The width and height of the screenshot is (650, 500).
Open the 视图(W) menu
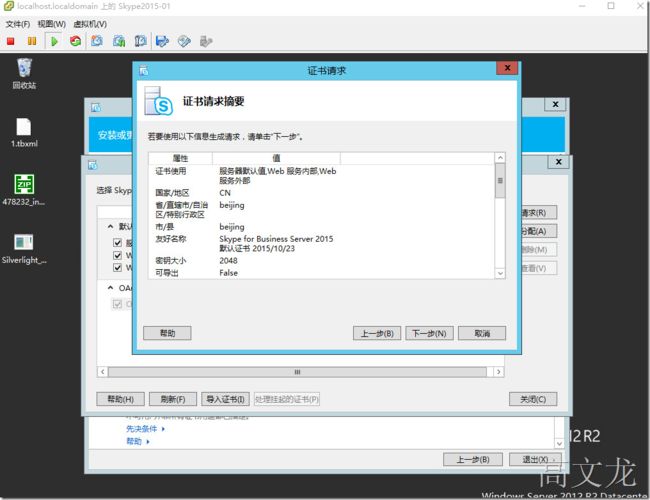pos(52,24)
